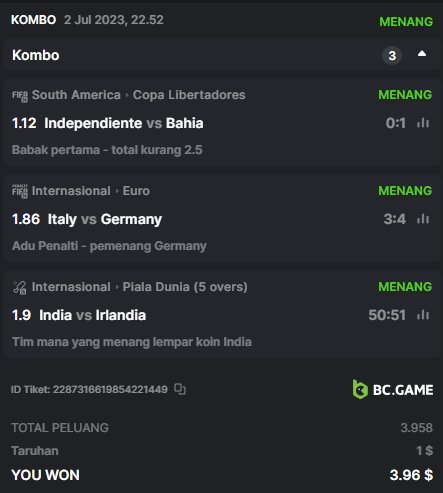Click the BC.GAME logo
443x493 pixels.
tap(393, 389)
